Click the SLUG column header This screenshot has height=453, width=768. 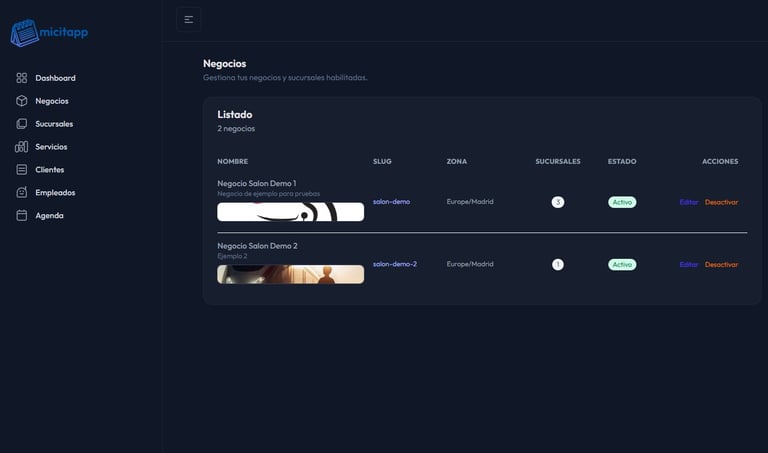[382, 161]
